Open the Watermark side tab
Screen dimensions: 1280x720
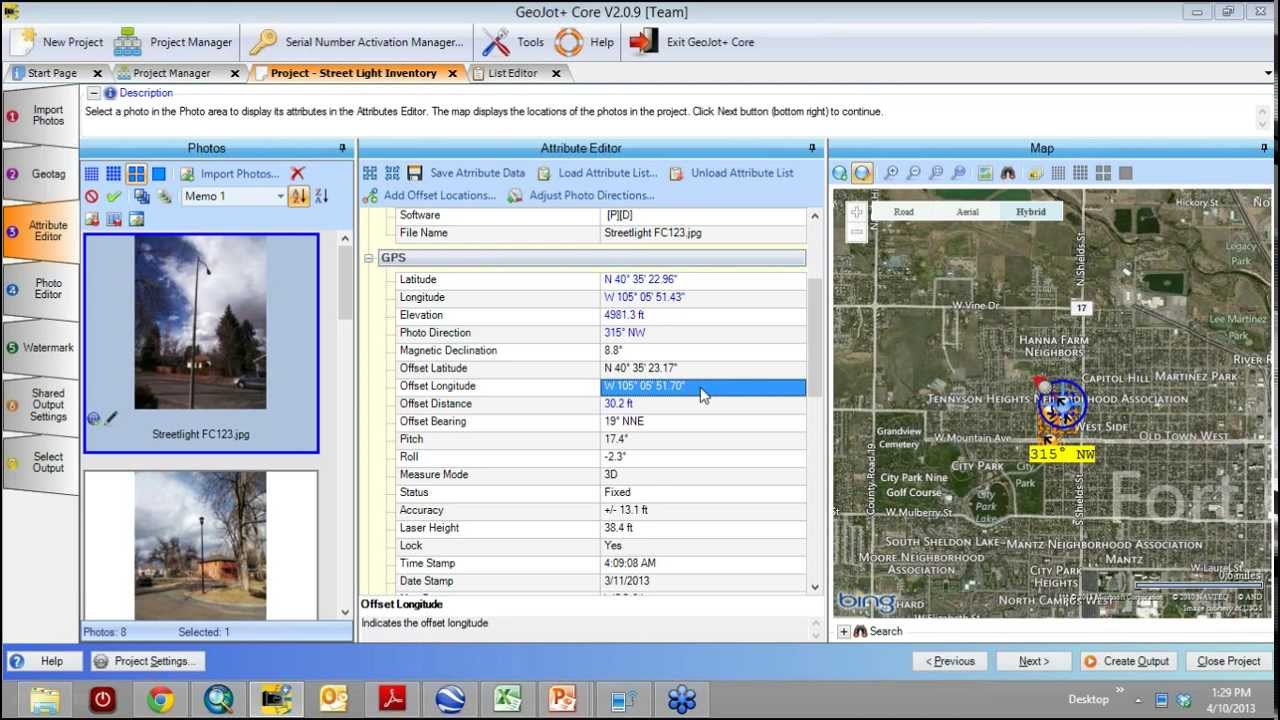[x=41, y=348]
